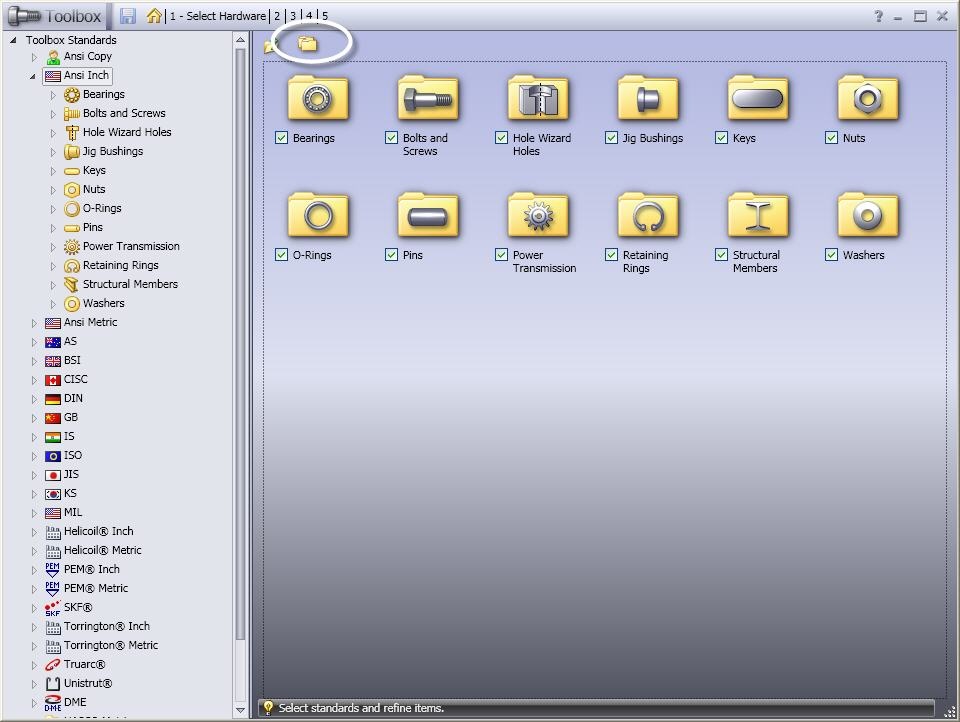Select Power Transmission in the tree
The image size is (960, 722).
coord(122,246)
